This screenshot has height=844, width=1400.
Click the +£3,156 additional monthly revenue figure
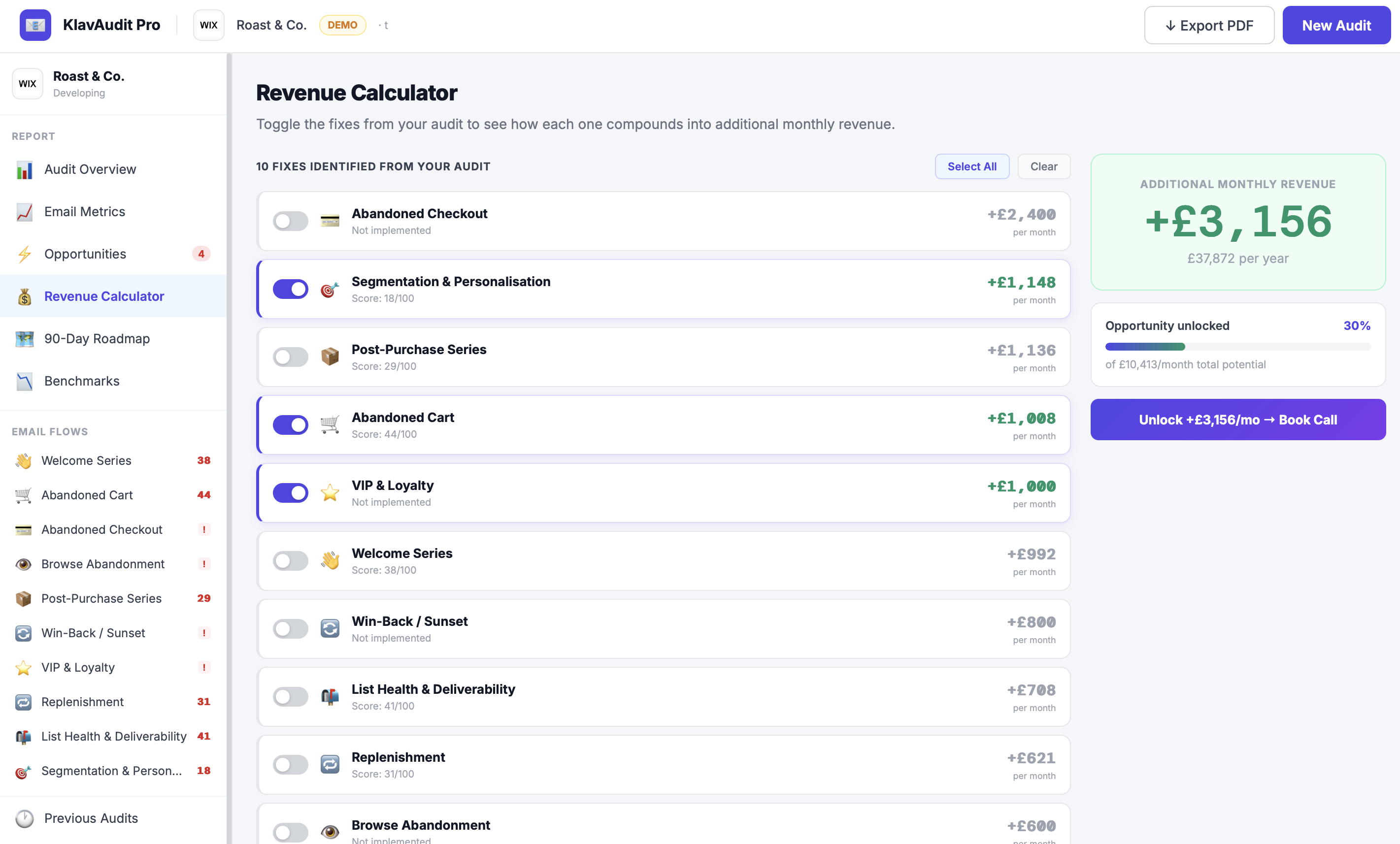(x=1238, y=222)
